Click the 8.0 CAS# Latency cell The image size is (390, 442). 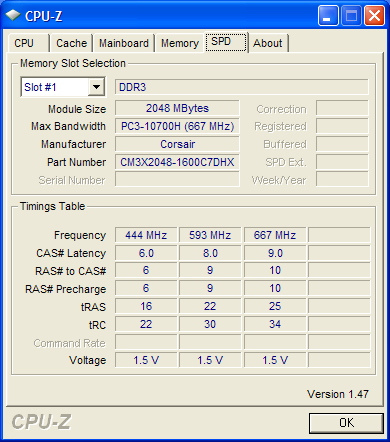click(x=210, y=253)
